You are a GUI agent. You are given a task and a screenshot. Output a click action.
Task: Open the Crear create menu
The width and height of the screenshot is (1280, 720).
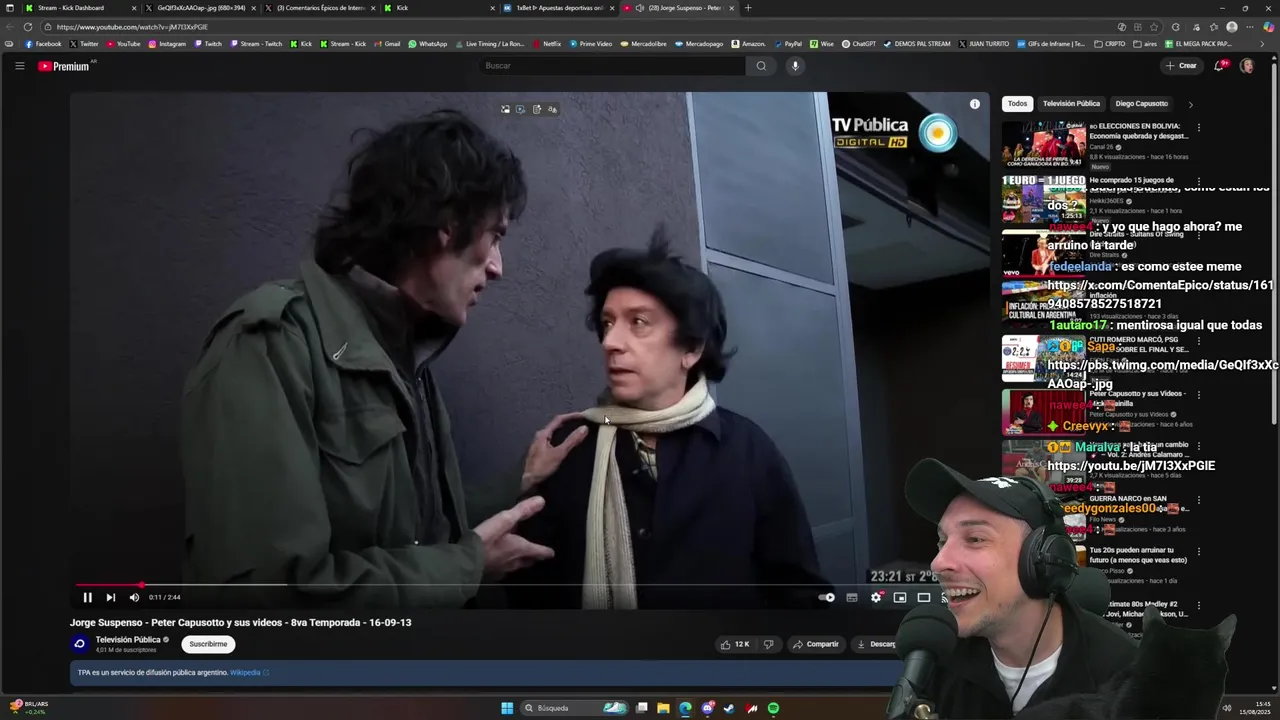pos(1181,66)
